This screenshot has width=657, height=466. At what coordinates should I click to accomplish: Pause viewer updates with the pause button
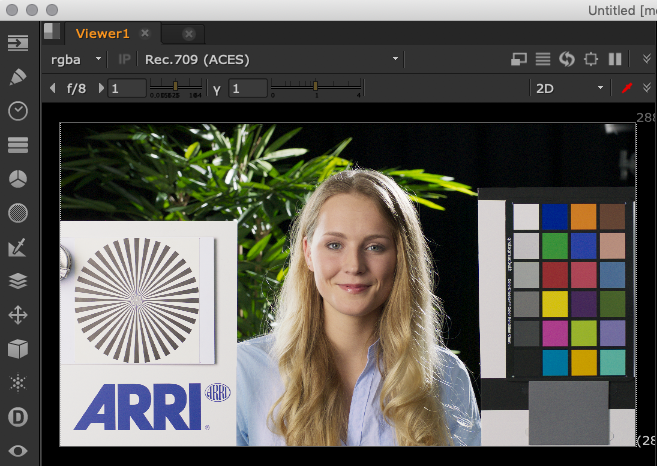coord(615,60)
